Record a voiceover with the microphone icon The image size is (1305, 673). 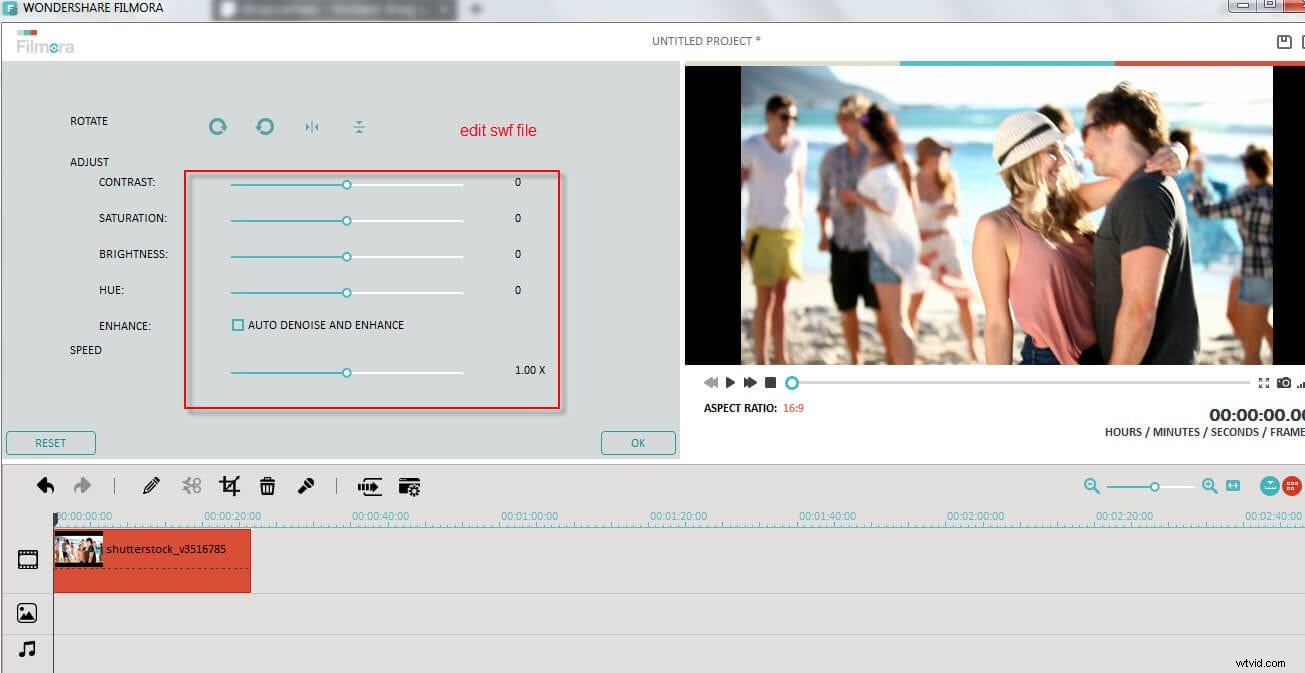tap(306, 485)
